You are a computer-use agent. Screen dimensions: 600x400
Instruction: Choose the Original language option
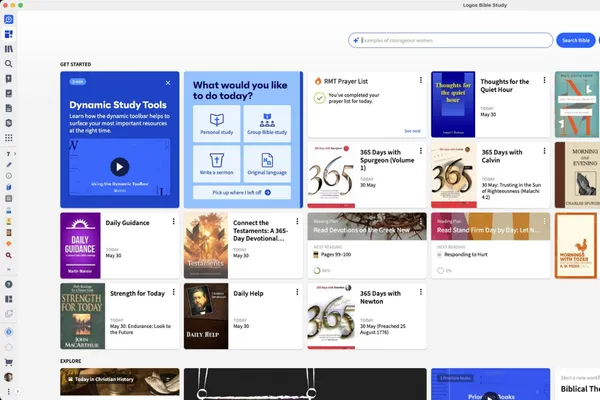267,164
